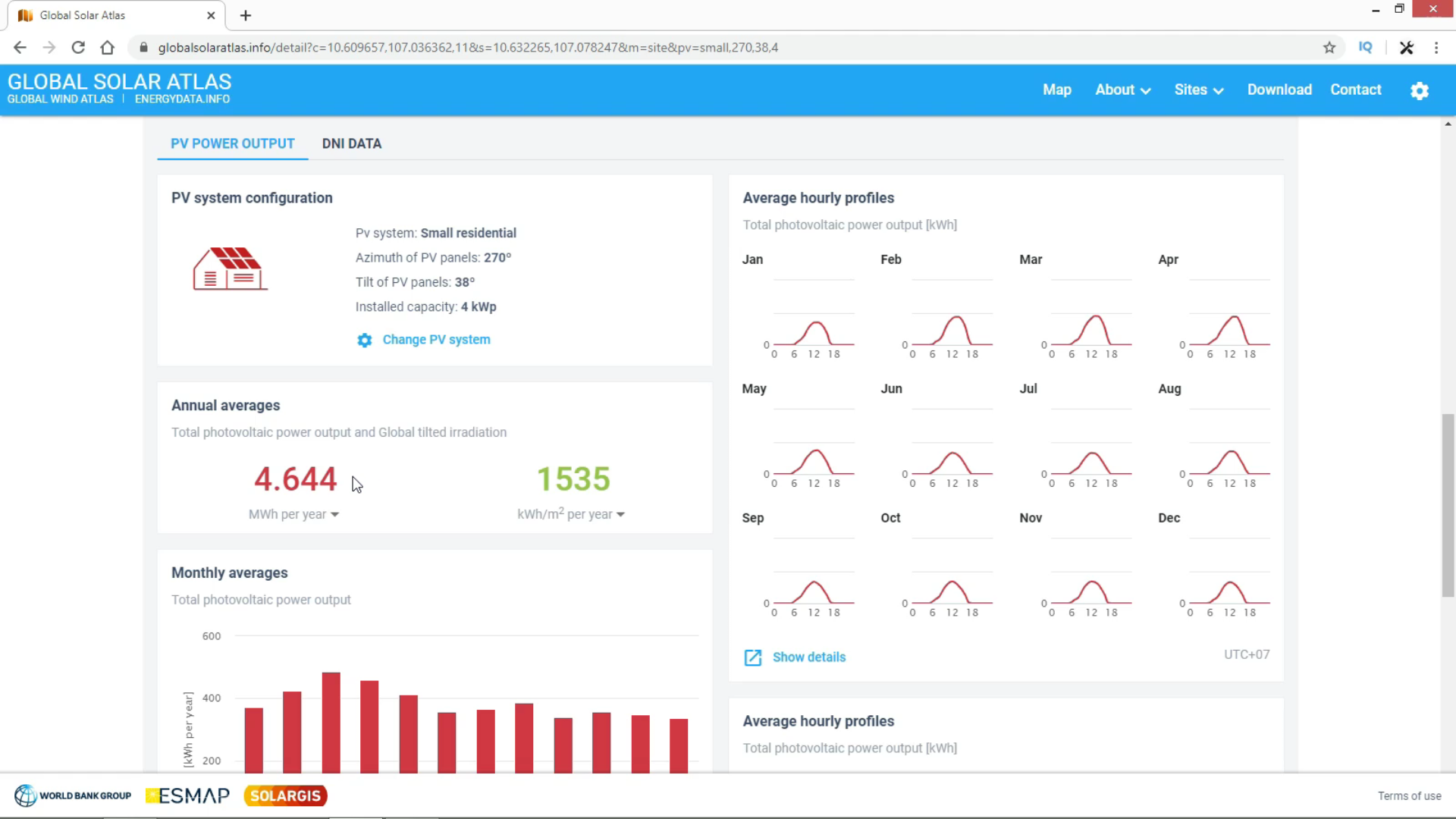
Task: Expand the Sites dropdown menu
Action: [x=1198, y=90]
